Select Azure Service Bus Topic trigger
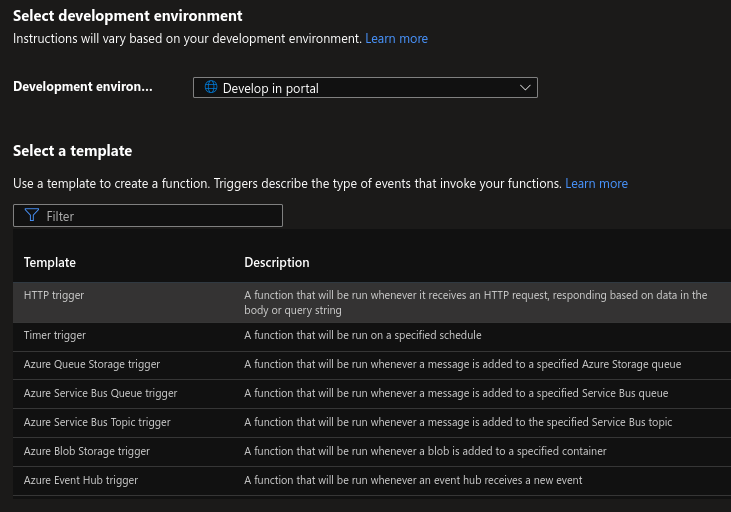This screenshot has width=731, height=512. [x=97, y=423]
